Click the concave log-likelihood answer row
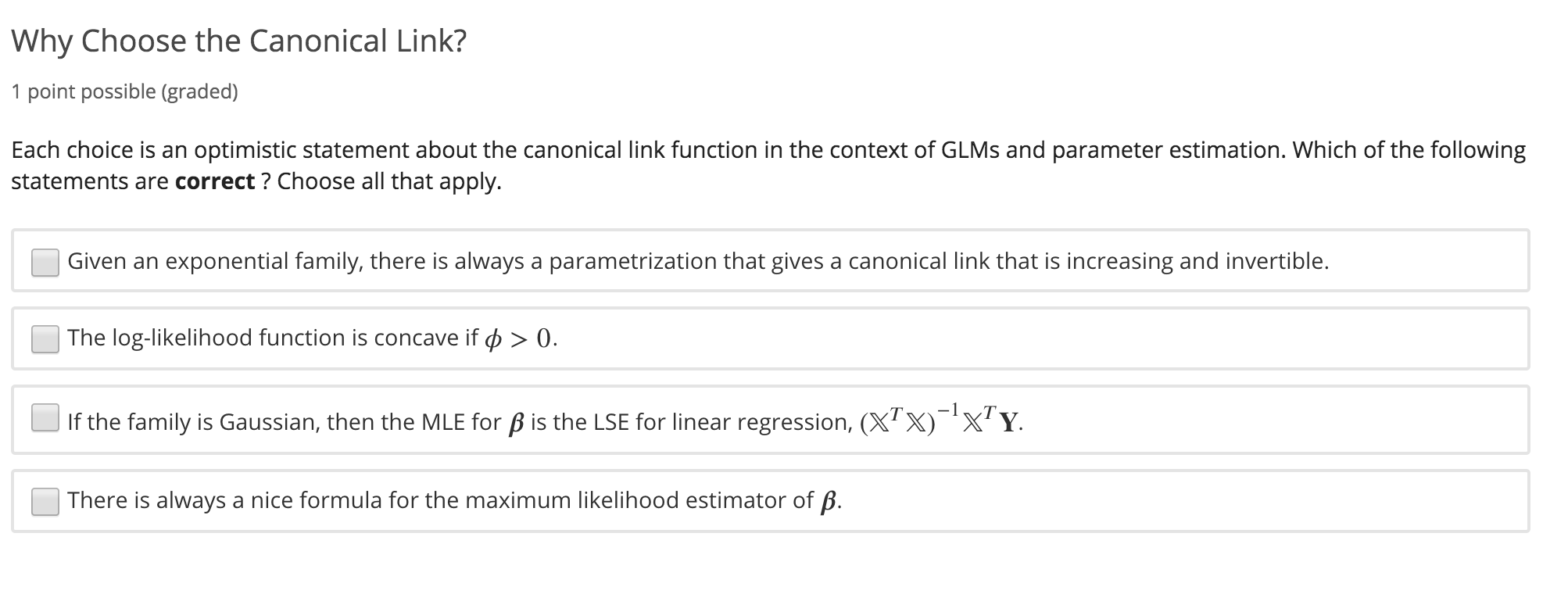 pyautogui.click(x=313, y=339)
